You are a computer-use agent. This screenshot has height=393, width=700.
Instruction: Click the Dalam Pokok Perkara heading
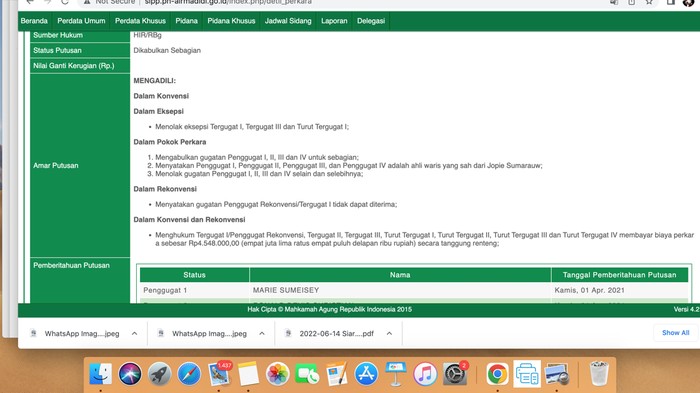(x=170, y=142)
